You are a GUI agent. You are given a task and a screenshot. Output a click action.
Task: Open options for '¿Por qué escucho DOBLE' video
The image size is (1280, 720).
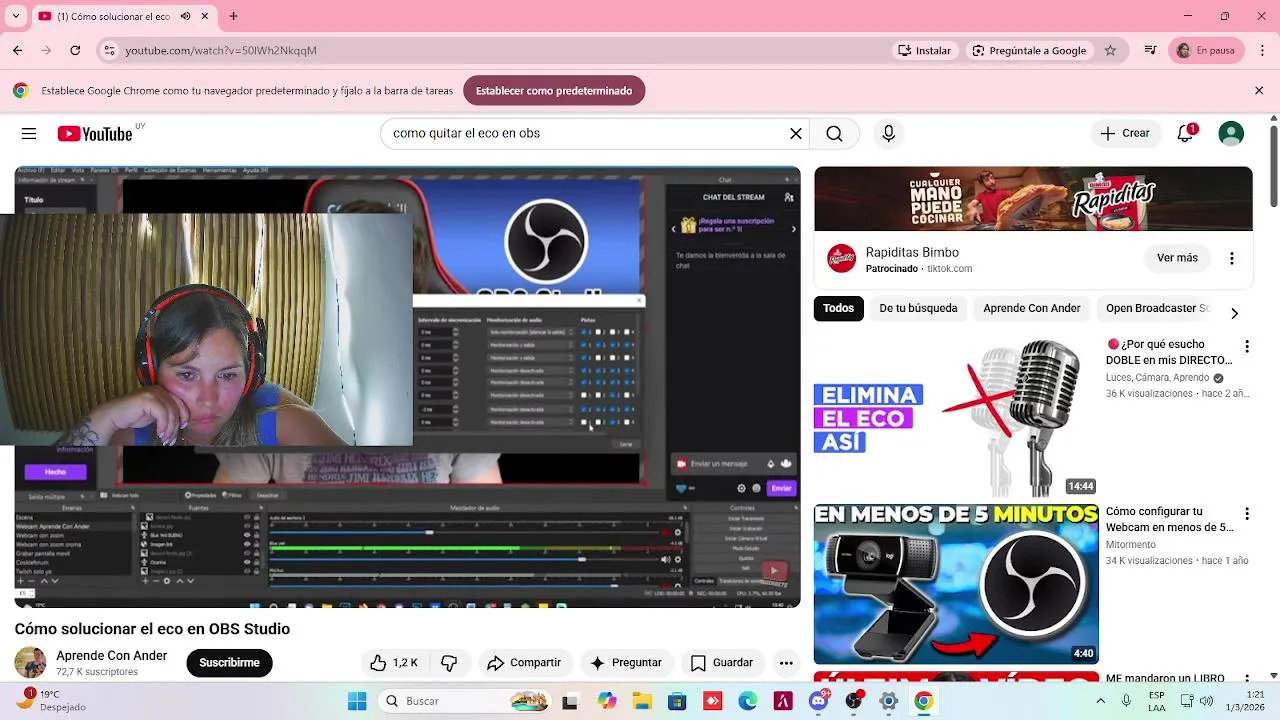click(1246, 347)
